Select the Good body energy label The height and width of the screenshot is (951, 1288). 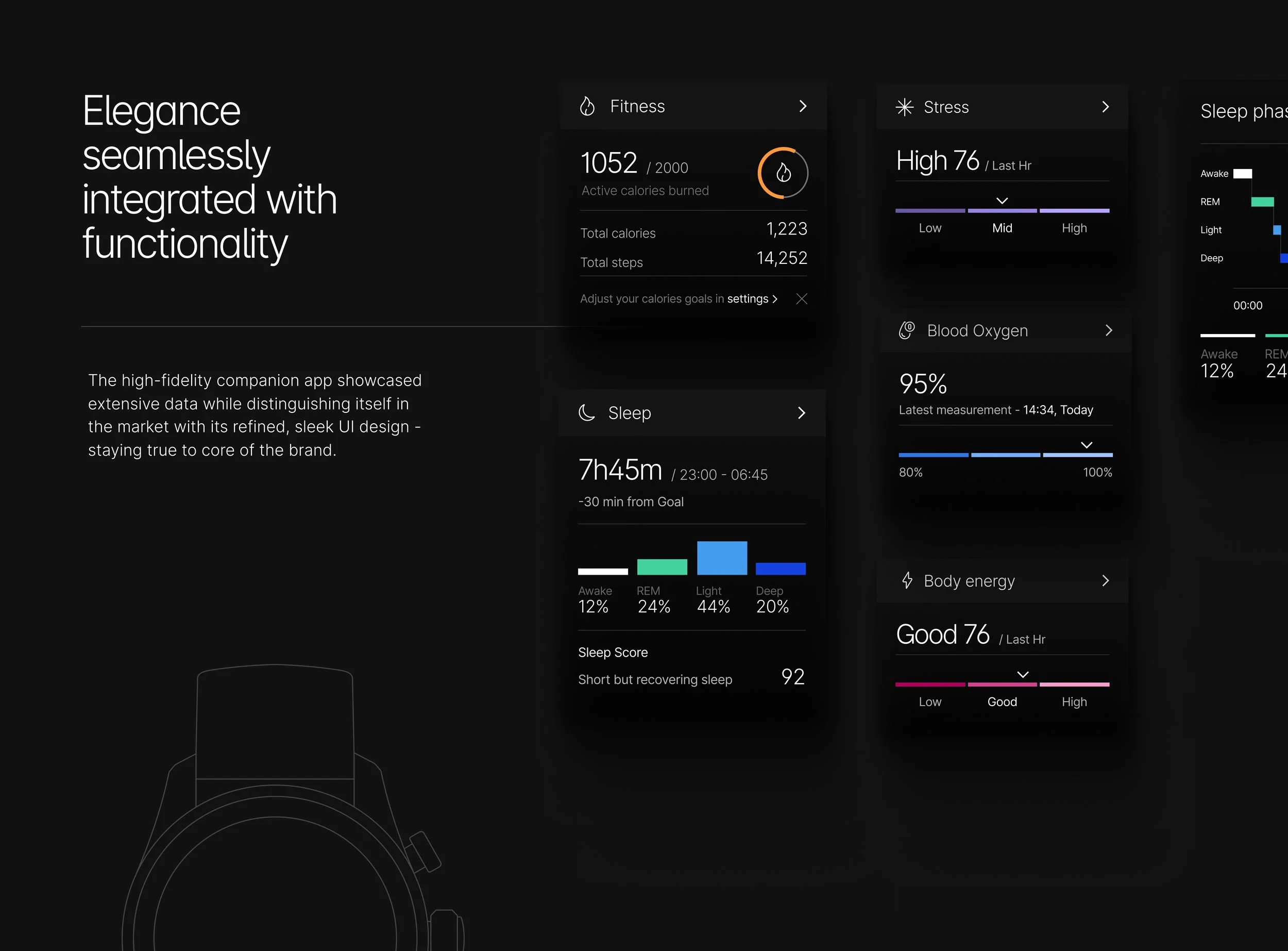tap(1002, 702)
